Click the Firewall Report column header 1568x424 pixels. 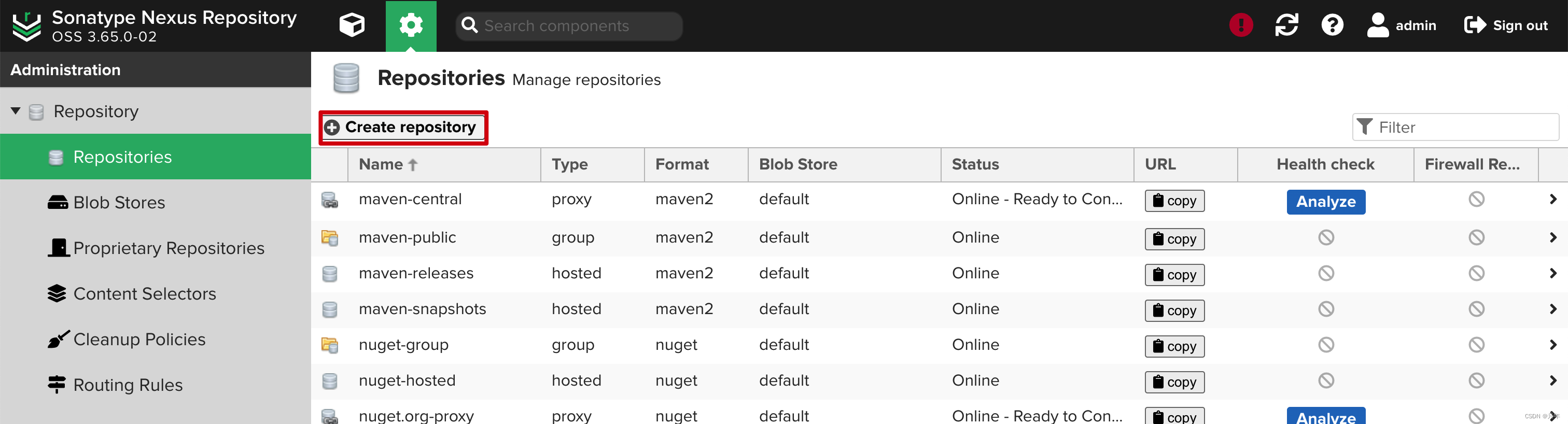(x=1476, y=164)
